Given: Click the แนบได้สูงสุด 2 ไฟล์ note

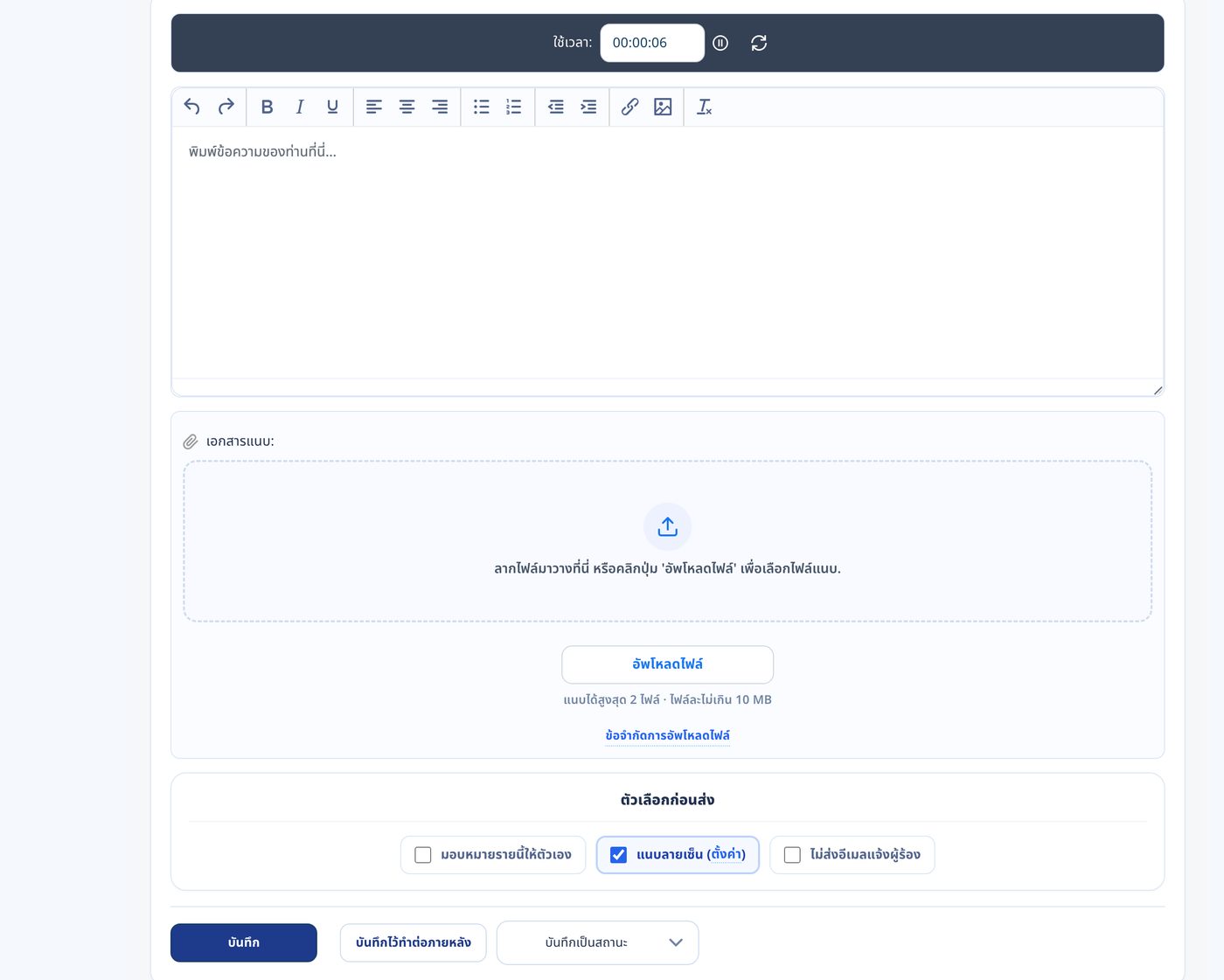Looking at the screenshot, I should (668, 699).
